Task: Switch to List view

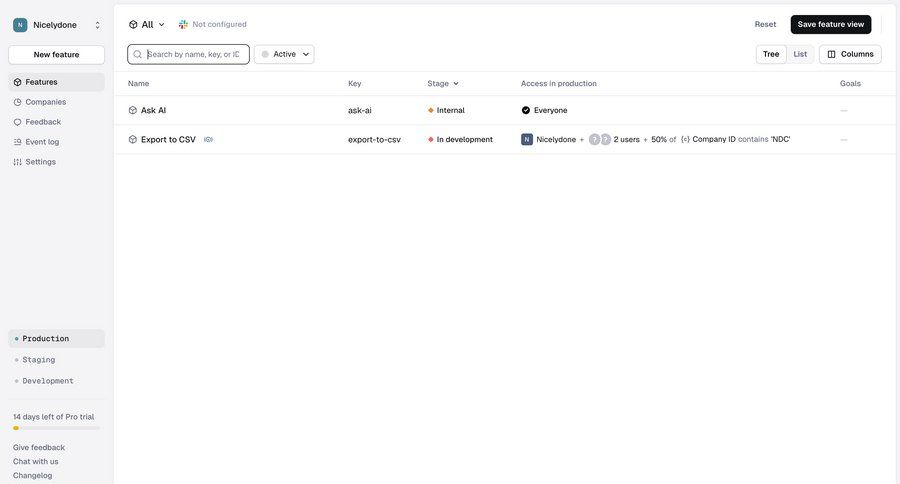Action: pos(800,54)
